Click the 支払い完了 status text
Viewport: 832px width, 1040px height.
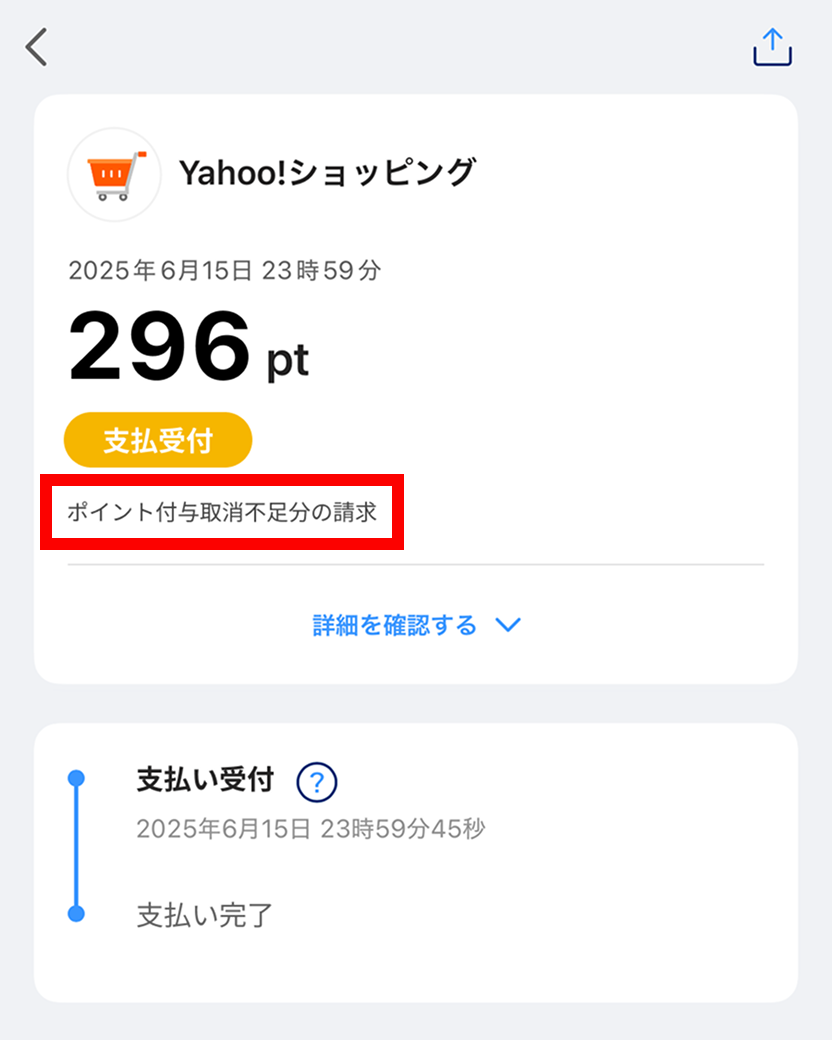click(204, 914)
